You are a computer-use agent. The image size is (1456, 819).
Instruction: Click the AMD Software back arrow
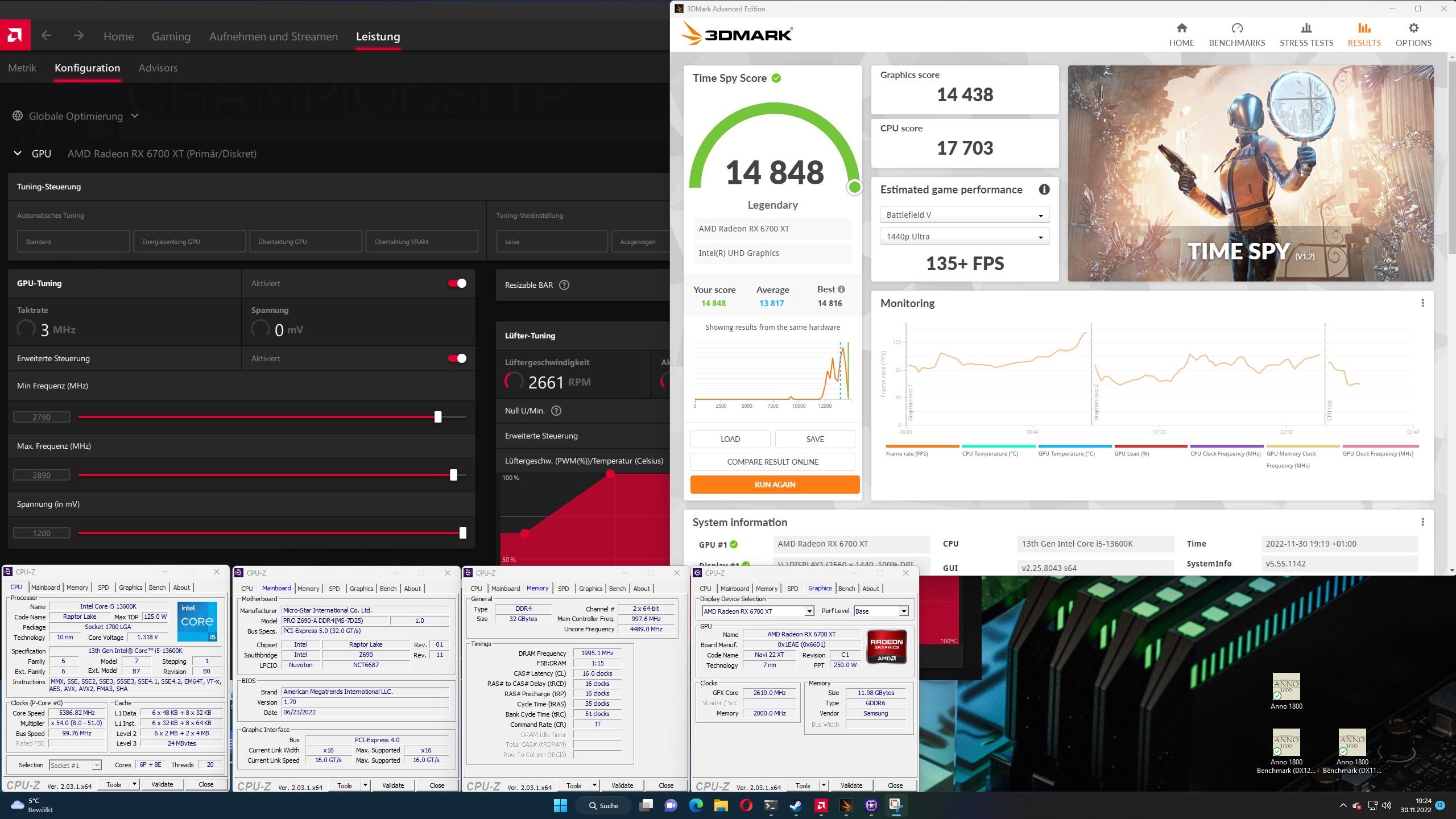click(x=47, y=36)
